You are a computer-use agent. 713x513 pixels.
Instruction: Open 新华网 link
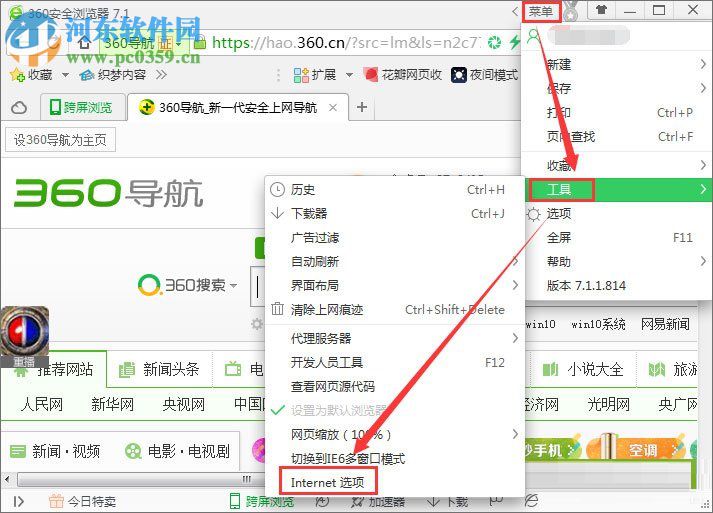point(112,404)
